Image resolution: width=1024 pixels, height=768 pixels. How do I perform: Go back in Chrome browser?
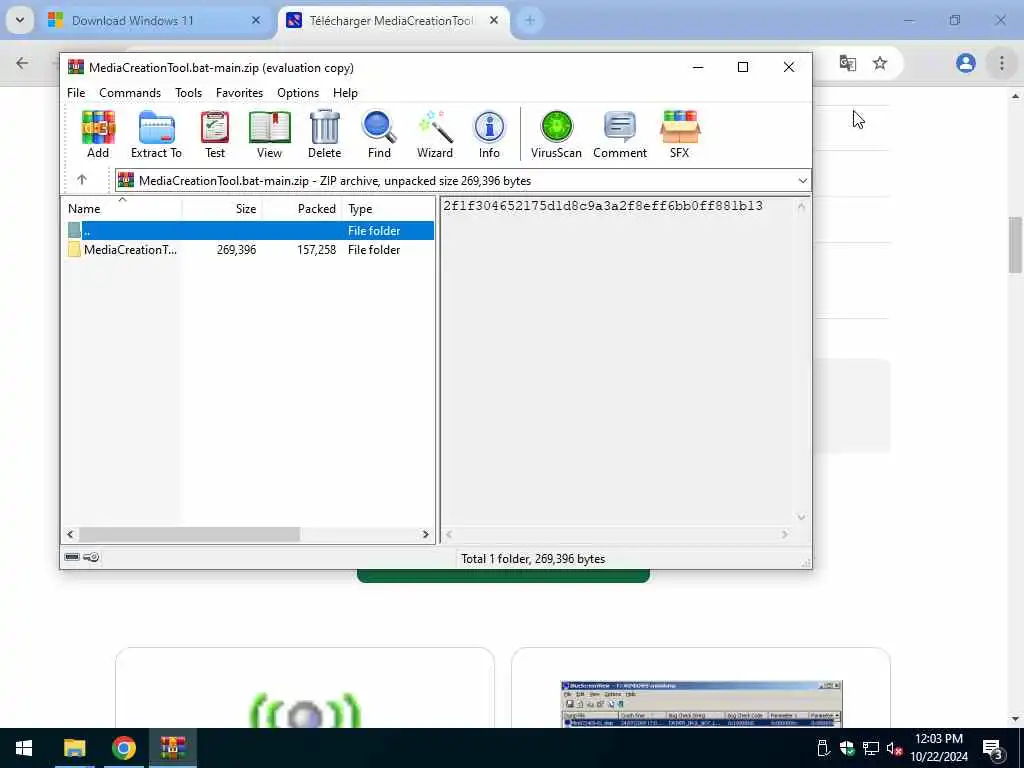(22, 63)
